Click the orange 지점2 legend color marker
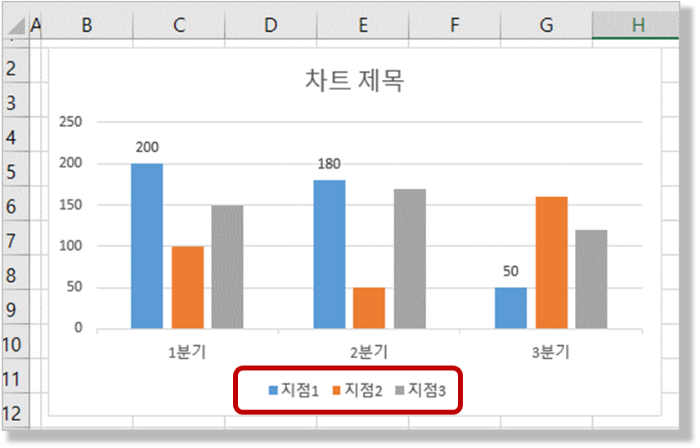The width and height of the screenshot is (700, 448). point(337,390)
